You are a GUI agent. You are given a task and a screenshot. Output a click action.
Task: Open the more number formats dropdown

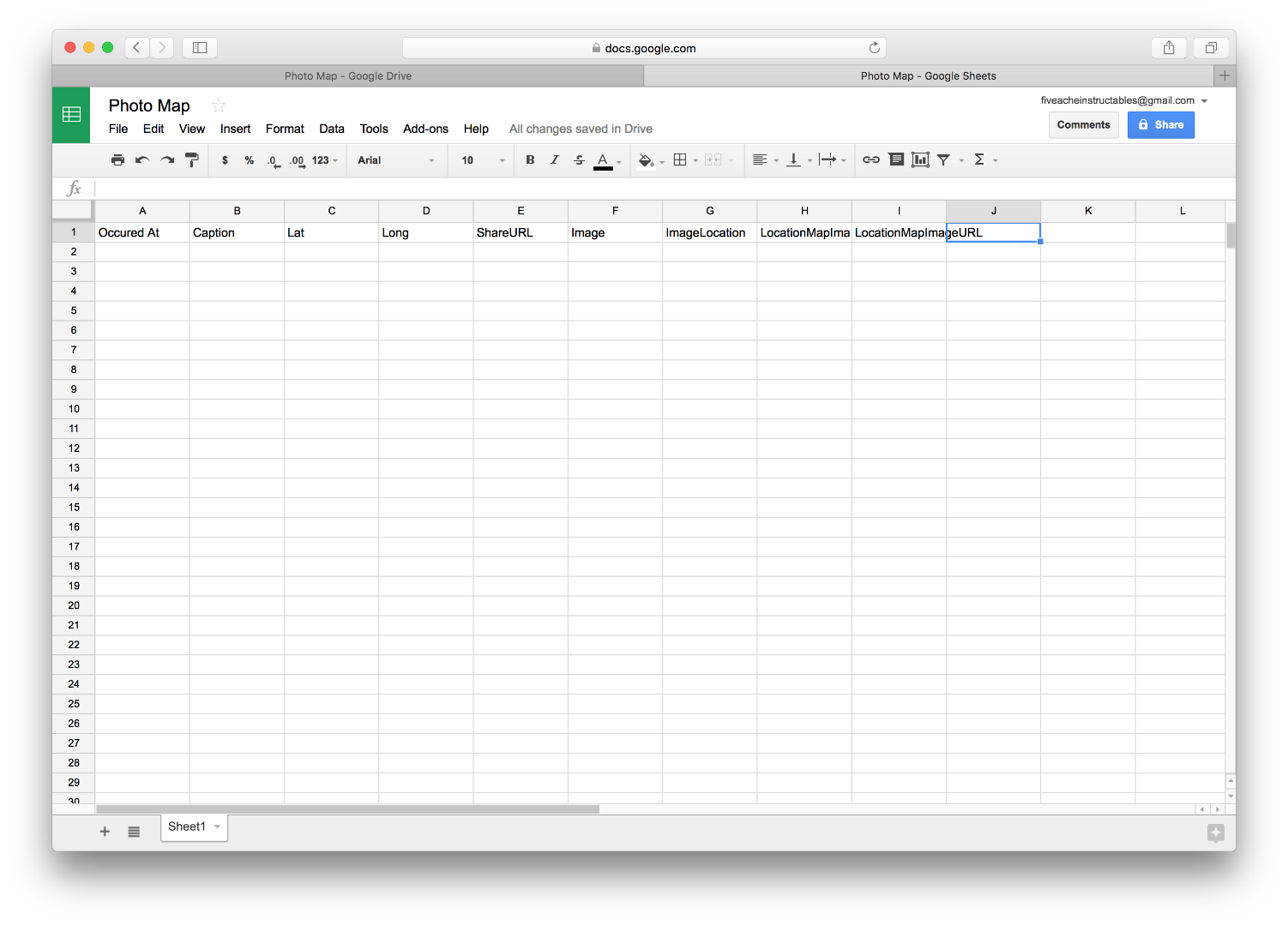(325, 160)
